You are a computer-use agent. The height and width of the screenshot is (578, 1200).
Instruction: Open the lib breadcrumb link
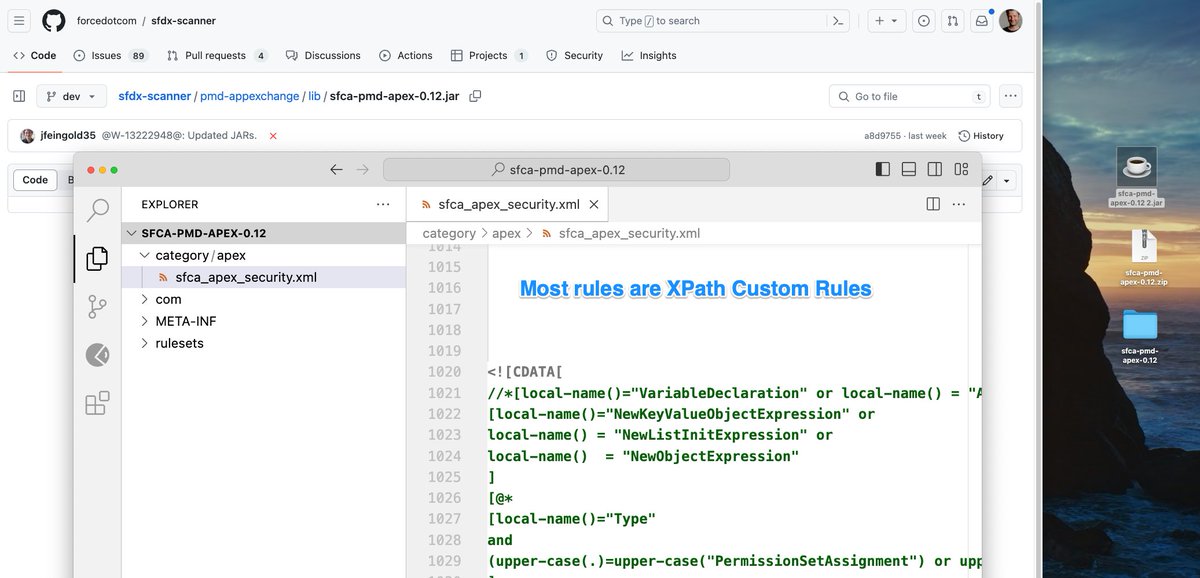coord(314,96)
